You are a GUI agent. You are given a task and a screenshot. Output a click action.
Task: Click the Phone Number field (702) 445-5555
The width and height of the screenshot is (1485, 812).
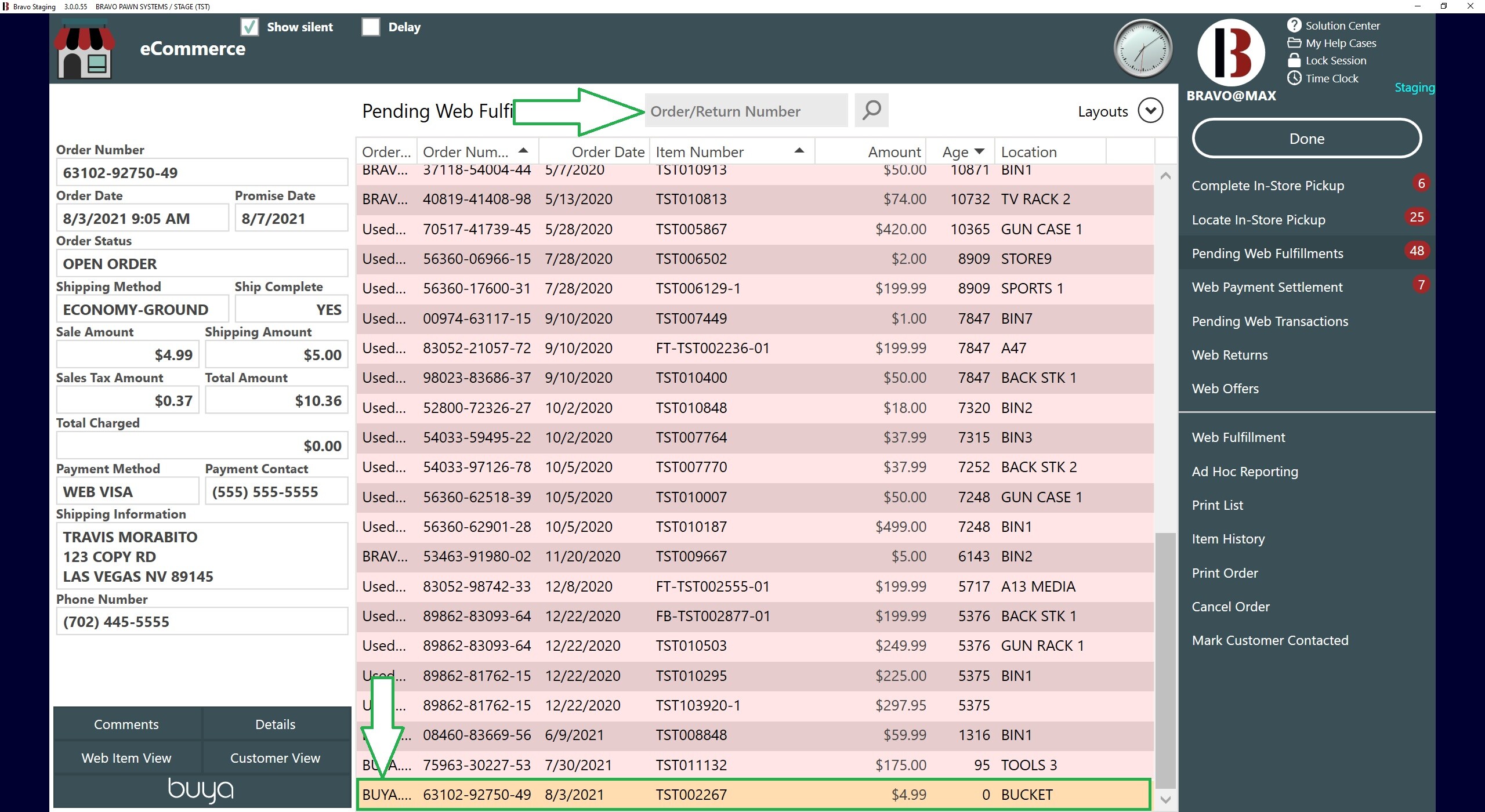click(x=202, y=622)
